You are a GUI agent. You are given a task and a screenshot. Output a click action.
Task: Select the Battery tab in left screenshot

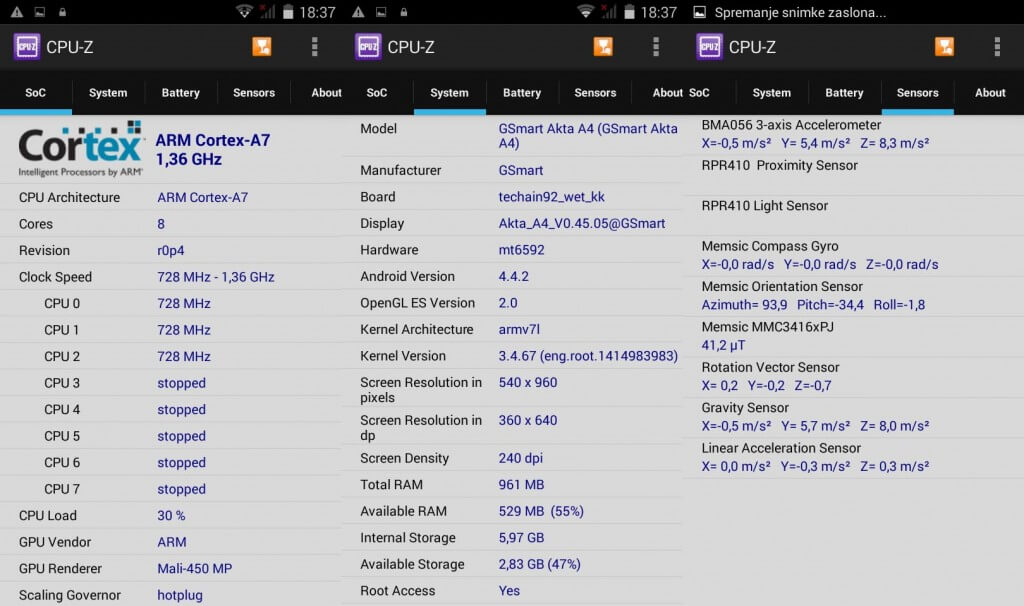pos(181,93)
